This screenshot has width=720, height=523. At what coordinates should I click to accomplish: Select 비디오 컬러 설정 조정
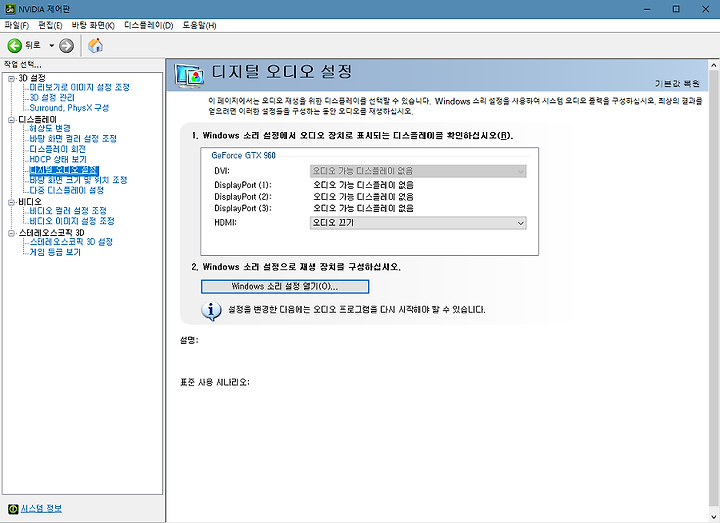point(68,211)
